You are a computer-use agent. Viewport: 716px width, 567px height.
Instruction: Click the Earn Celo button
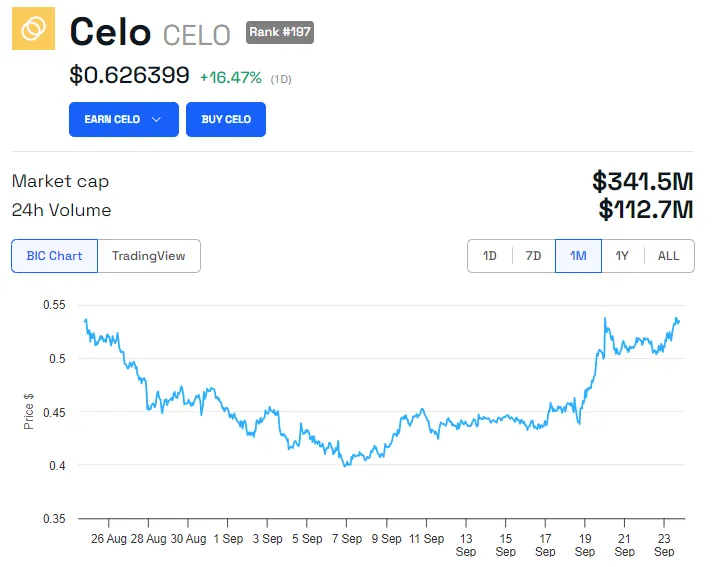113,120
